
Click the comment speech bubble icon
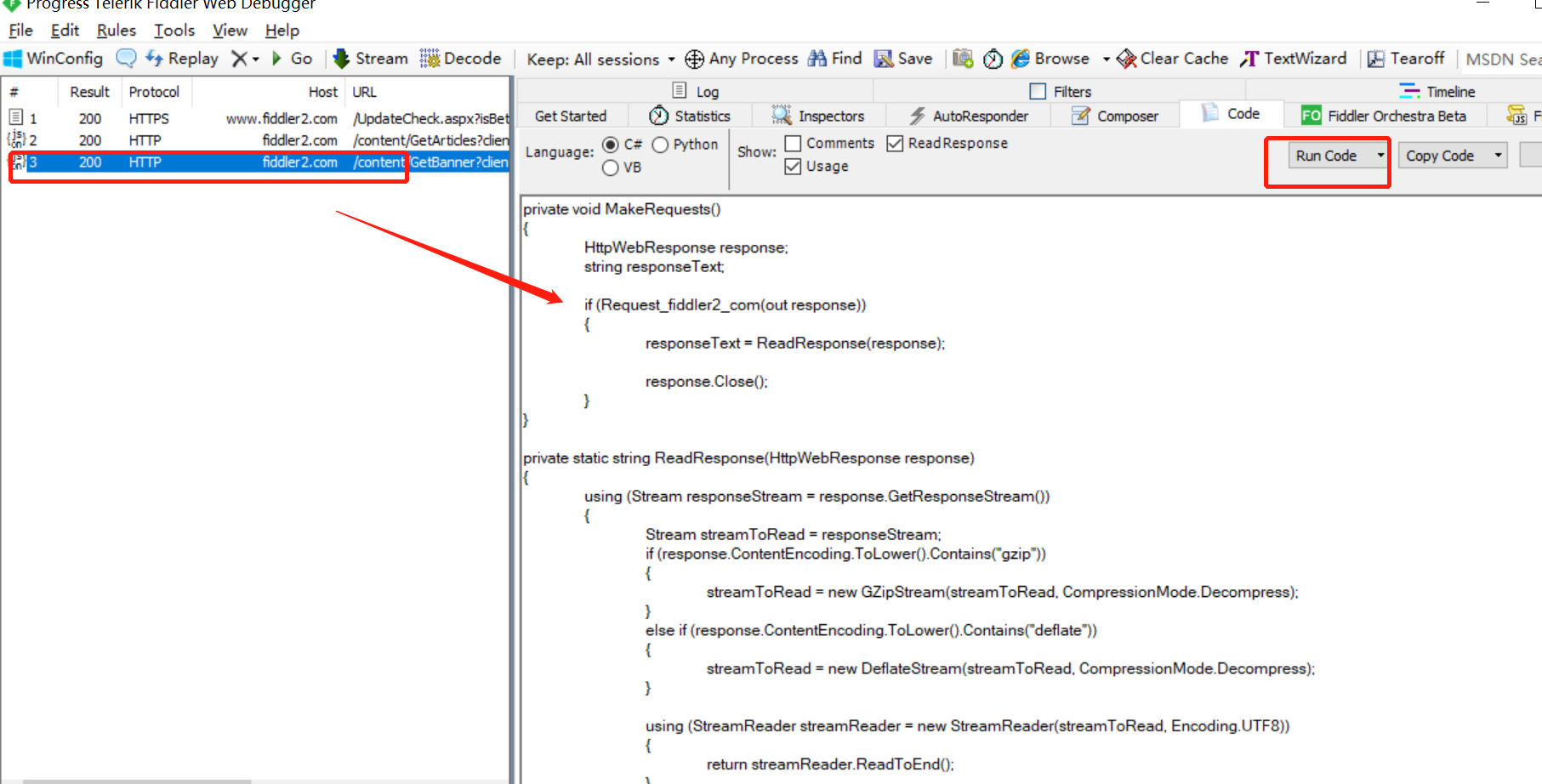pyautogui.click(x=126, y=59)
